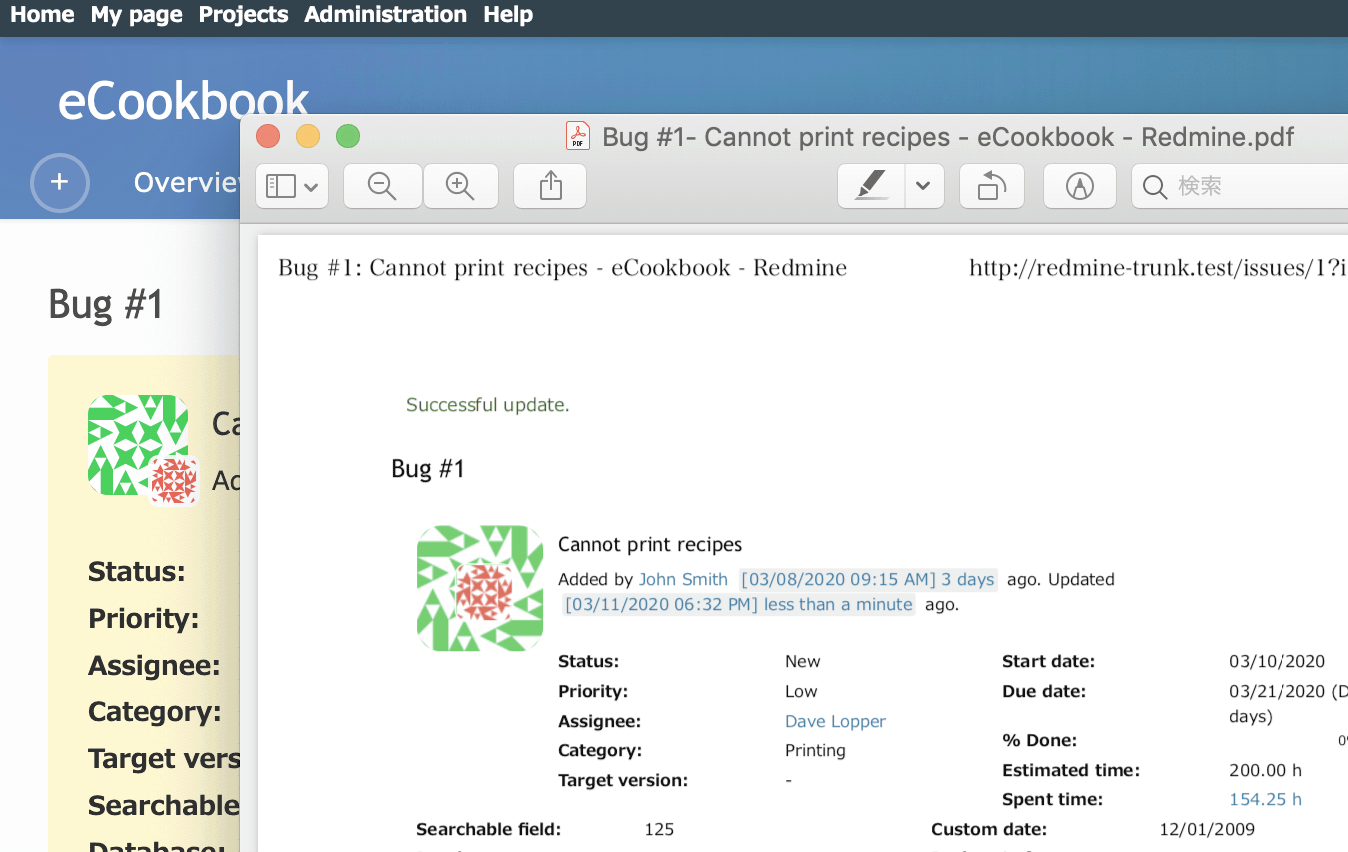Click the 03/08/2020 09:15 AM 3 days link

(x=868, y=579)
